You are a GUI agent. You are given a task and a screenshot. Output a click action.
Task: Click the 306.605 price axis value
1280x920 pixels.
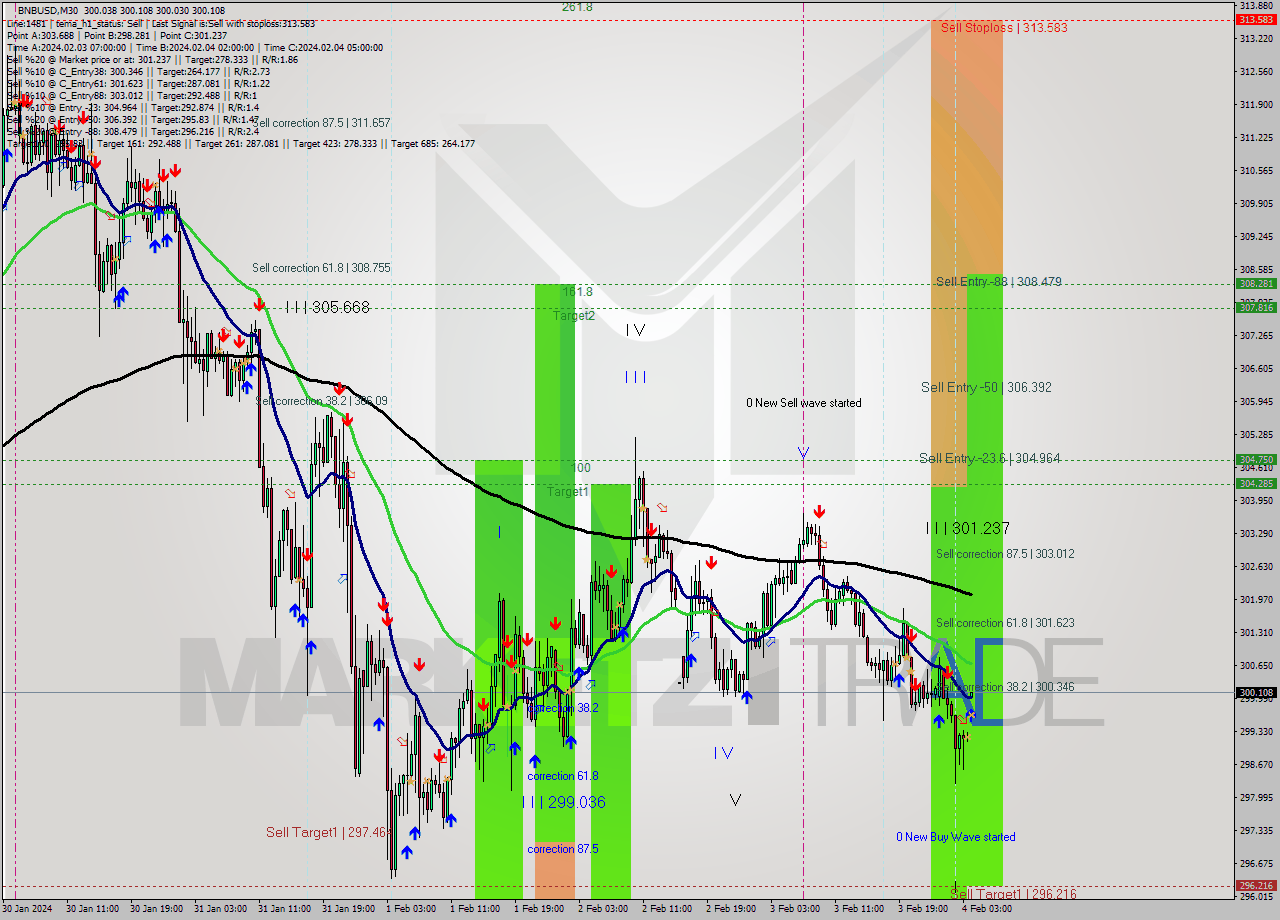(1255, 369)
